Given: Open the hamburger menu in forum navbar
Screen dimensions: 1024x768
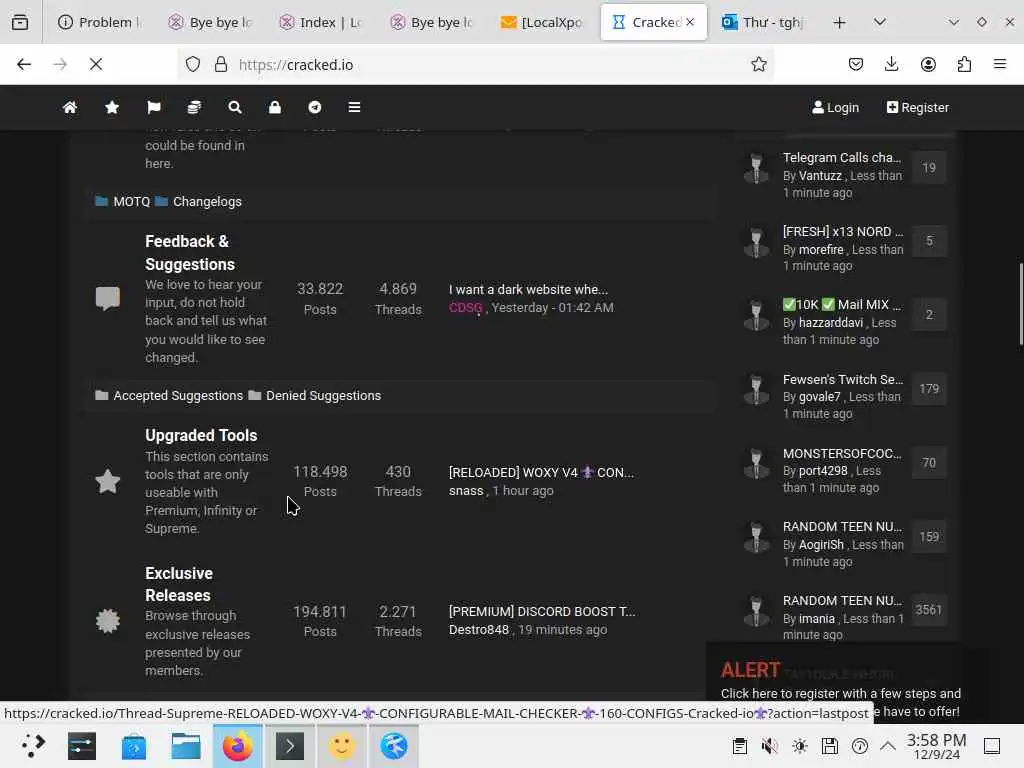Looking at the screenshot, I should tap(354, 107).
